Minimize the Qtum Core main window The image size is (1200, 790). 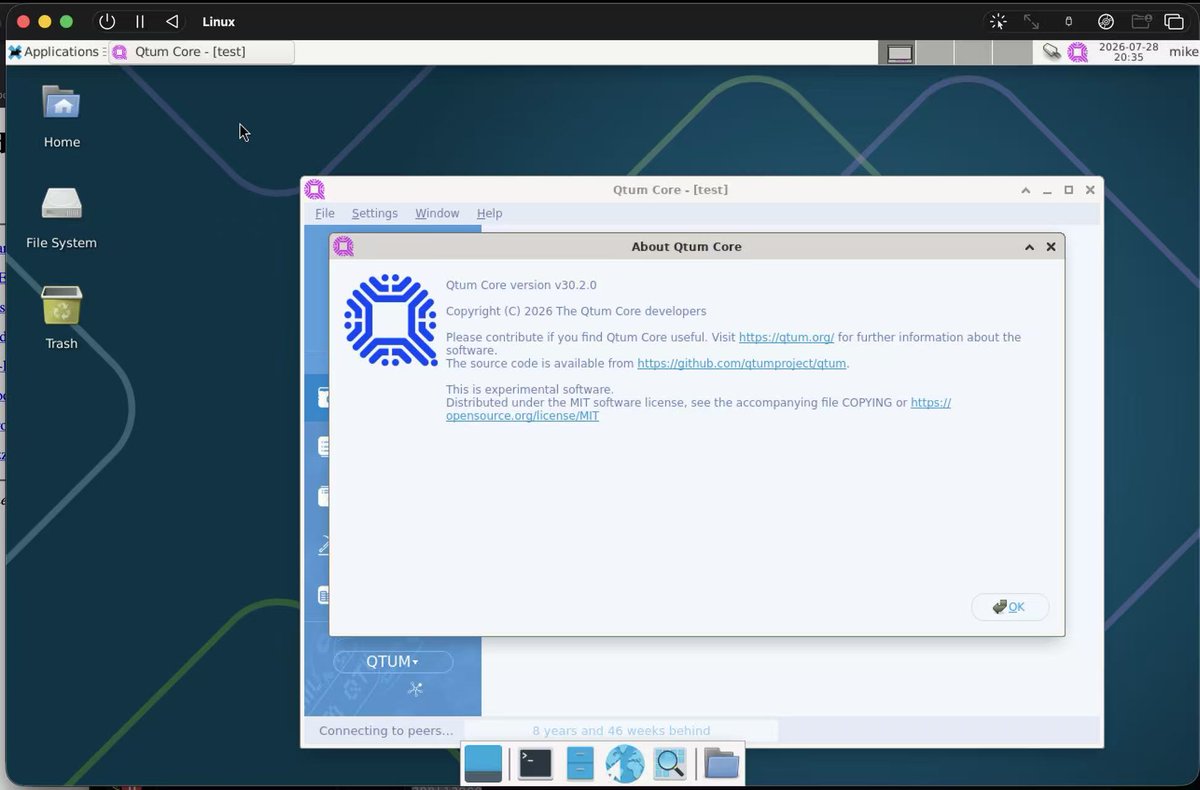(1047, 190)
